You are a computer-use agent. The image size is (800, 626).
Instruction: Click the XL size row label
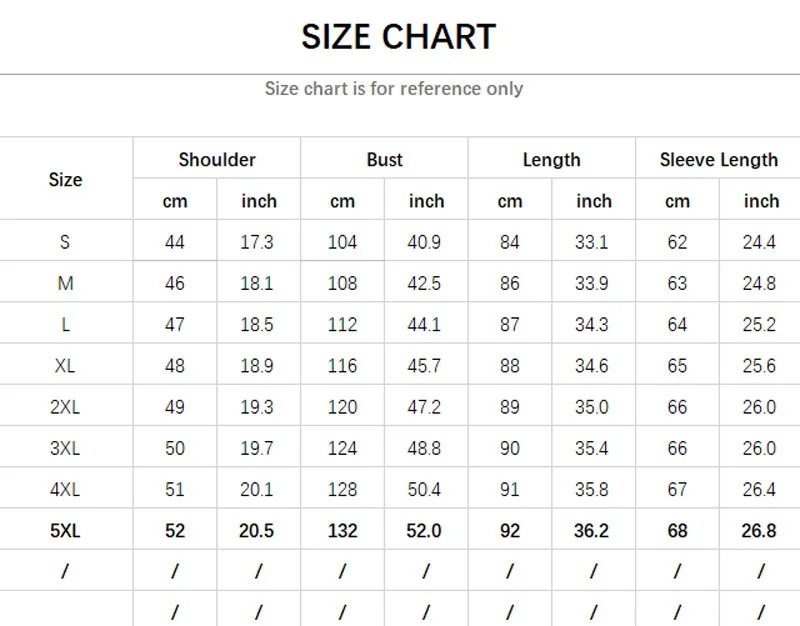tap(65, 366)
